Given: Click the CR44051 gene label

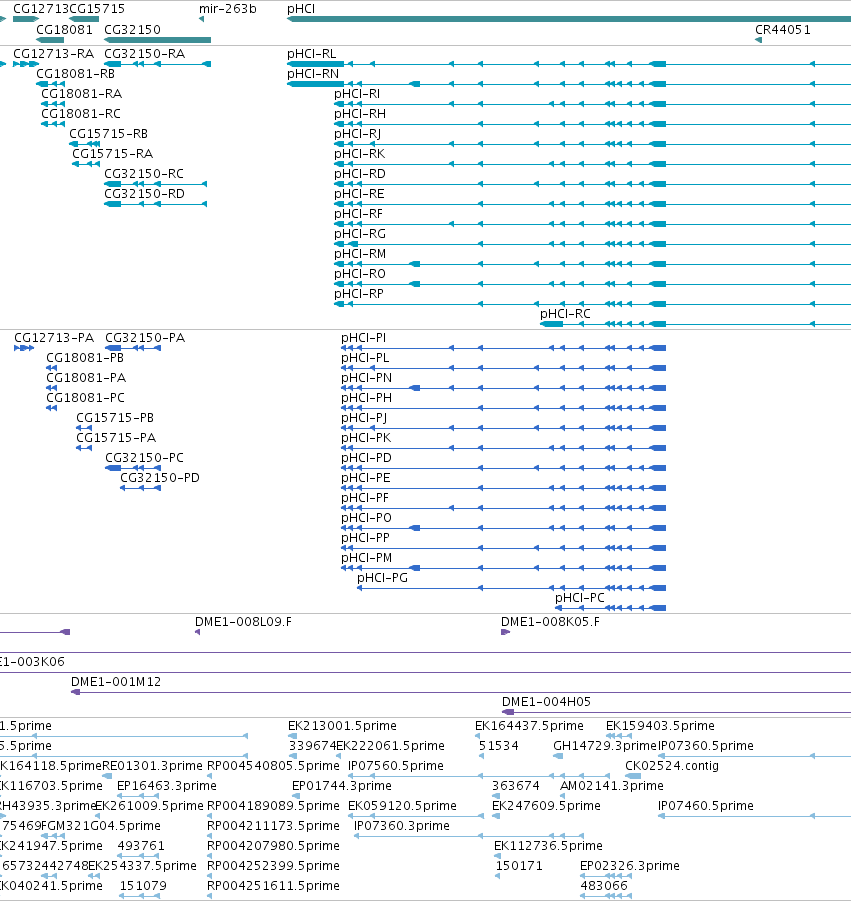Looking at the screenshot, I should point(783,30).
